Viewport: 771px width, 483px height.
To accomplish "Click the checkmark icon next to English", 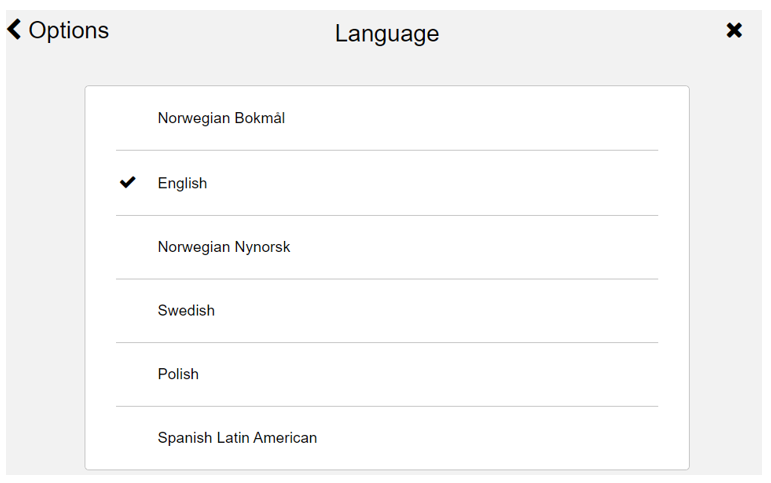I will click(127, 182).
